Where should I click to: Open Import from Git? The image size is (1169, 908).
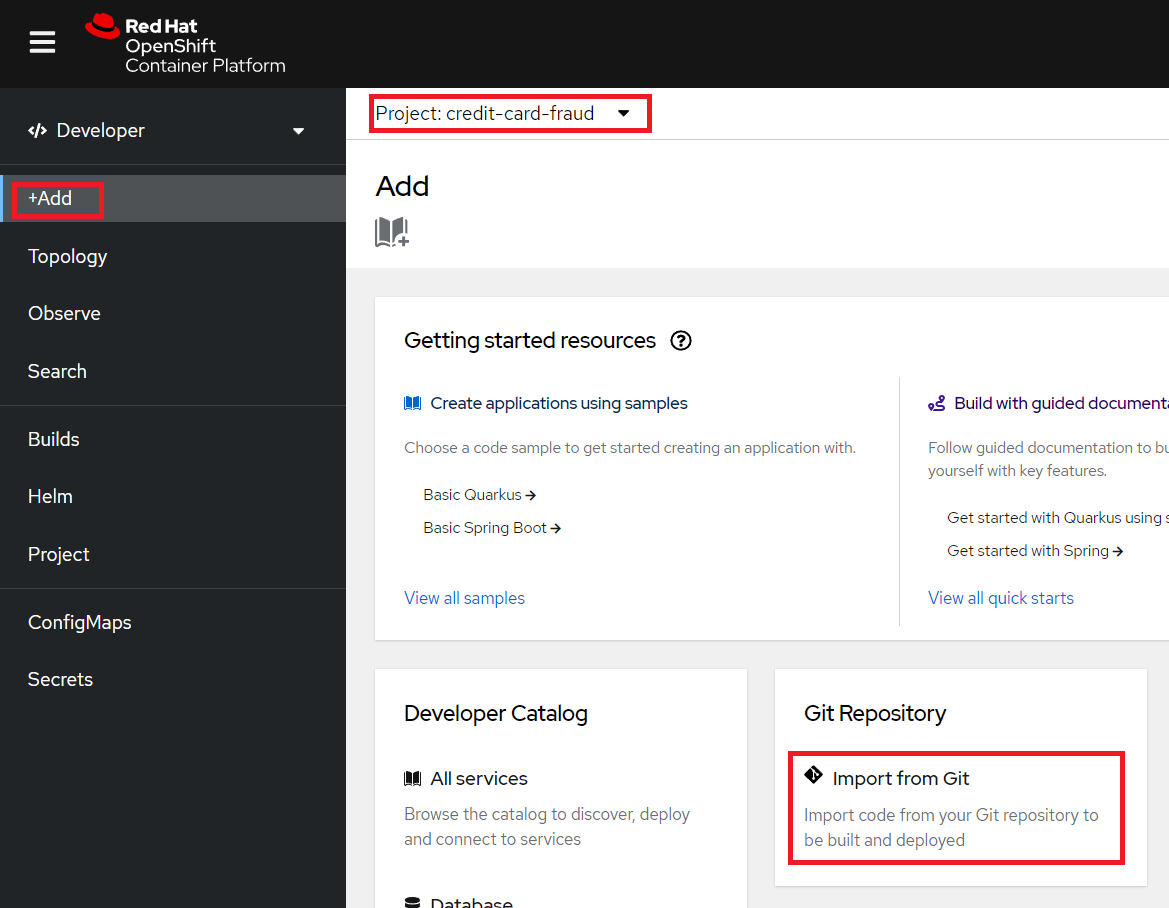(x=901, y=778)
